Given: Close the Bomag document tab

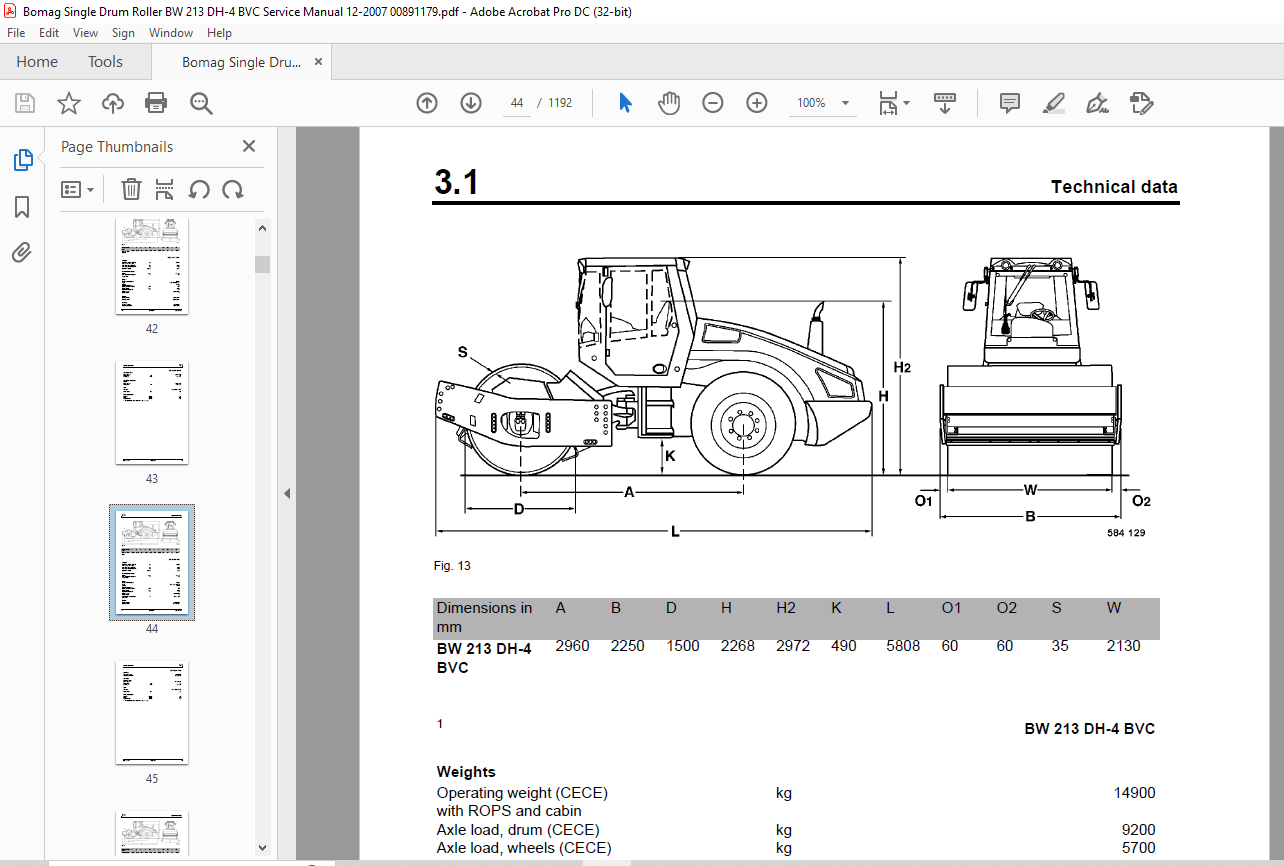Looking at the screenshot, I should pyautogui.click(x=319, y=62).
